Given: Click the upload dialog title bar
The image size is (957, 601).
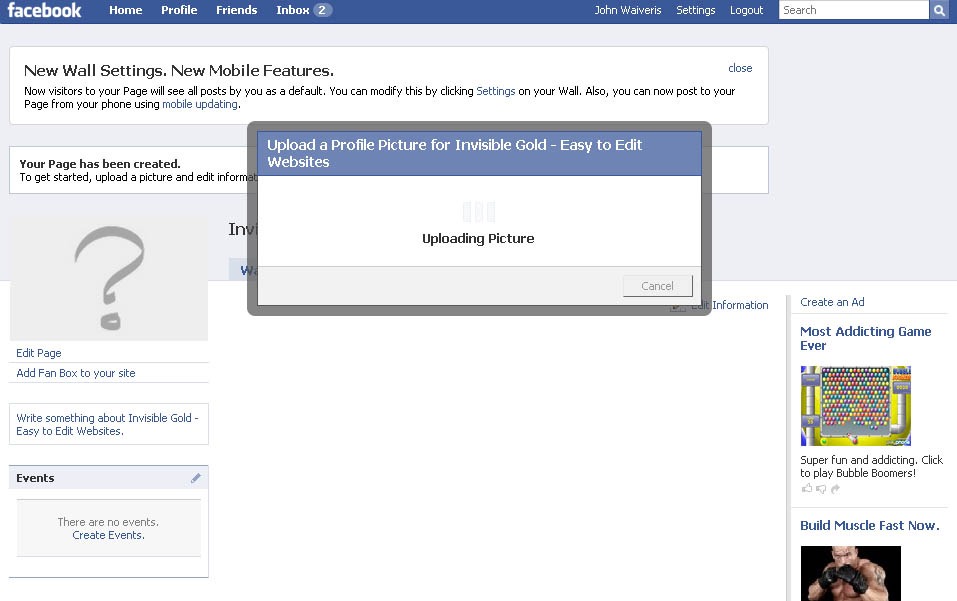Looking at the screenshot, I should 479,153.
